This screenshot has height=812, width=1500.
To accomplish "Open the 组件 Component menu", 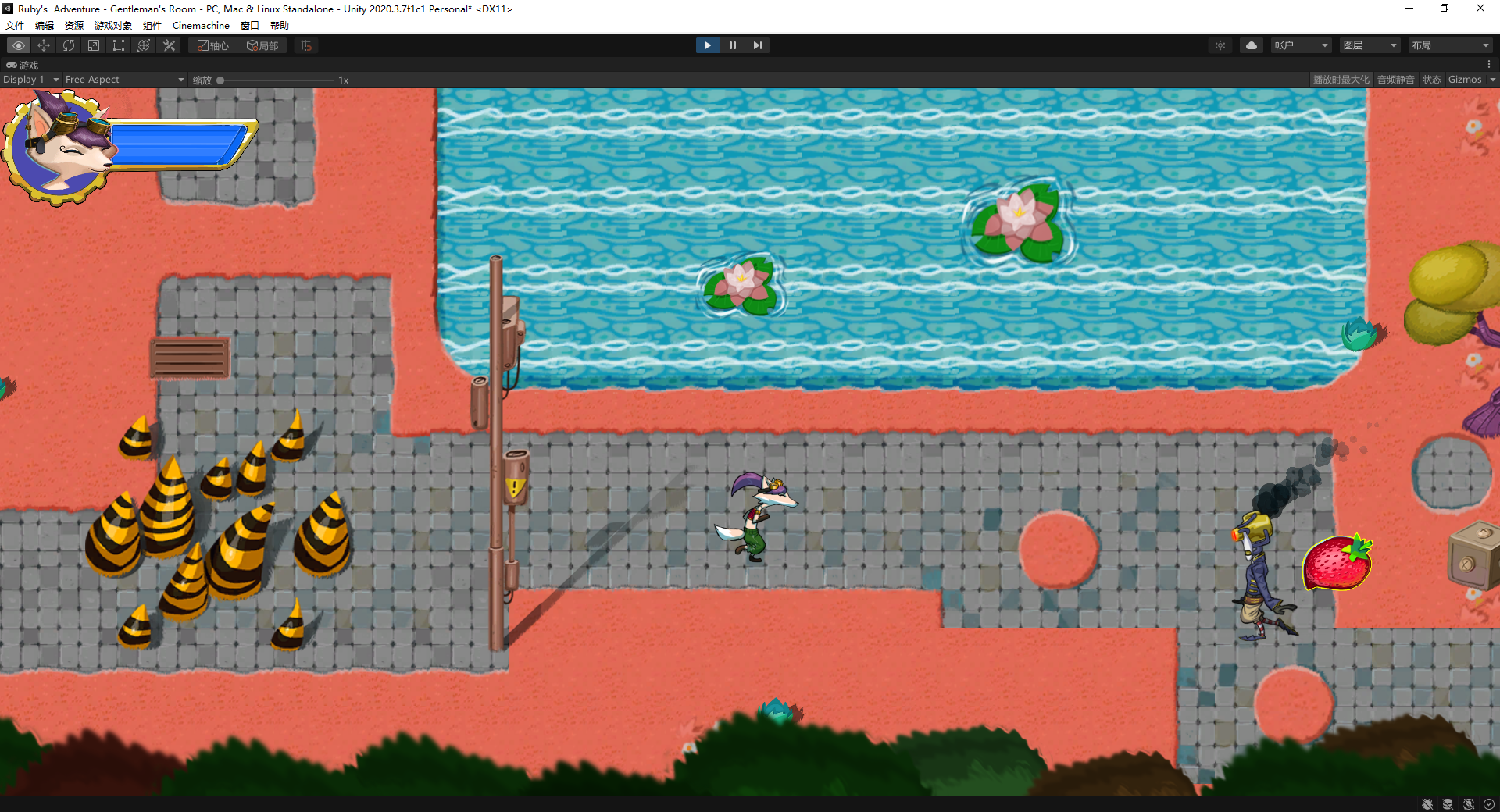I will 152,25.
